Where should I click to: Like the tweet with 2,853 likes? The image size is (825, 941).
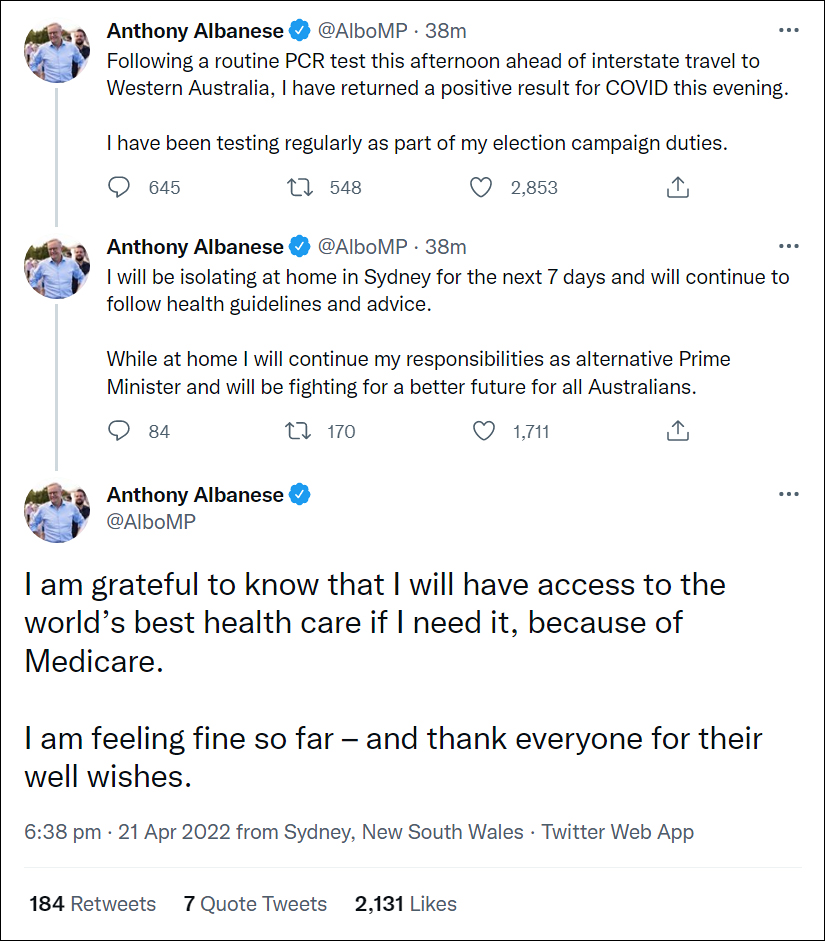[x=481, y=187]
